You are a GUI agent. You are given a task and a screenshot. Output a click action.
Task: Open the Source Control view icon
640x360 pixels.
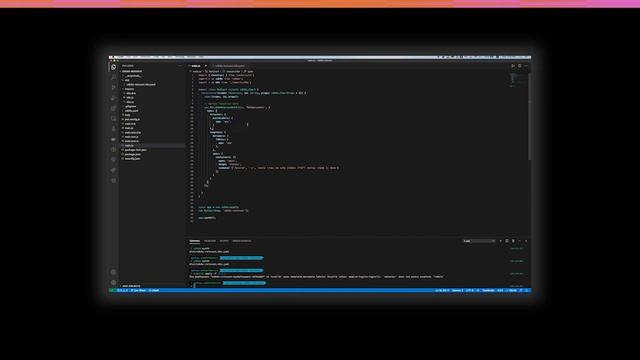point(113,87)
